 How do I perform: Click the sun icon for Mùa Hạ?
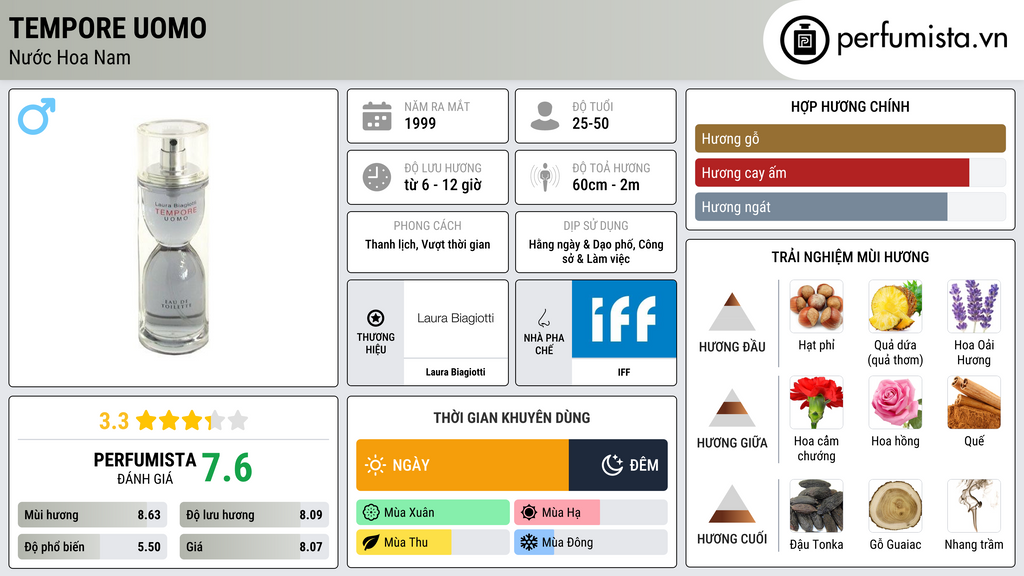[529, 513]
